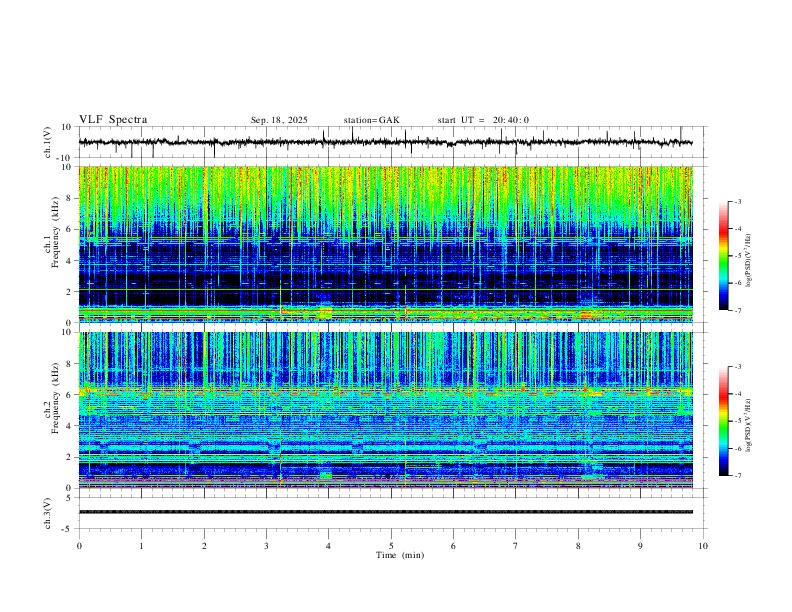This screenshot has width=792, height=612.
Task: Click the 6 kHz tick on ch.2 frequency axis
Action: pos(70,395)
